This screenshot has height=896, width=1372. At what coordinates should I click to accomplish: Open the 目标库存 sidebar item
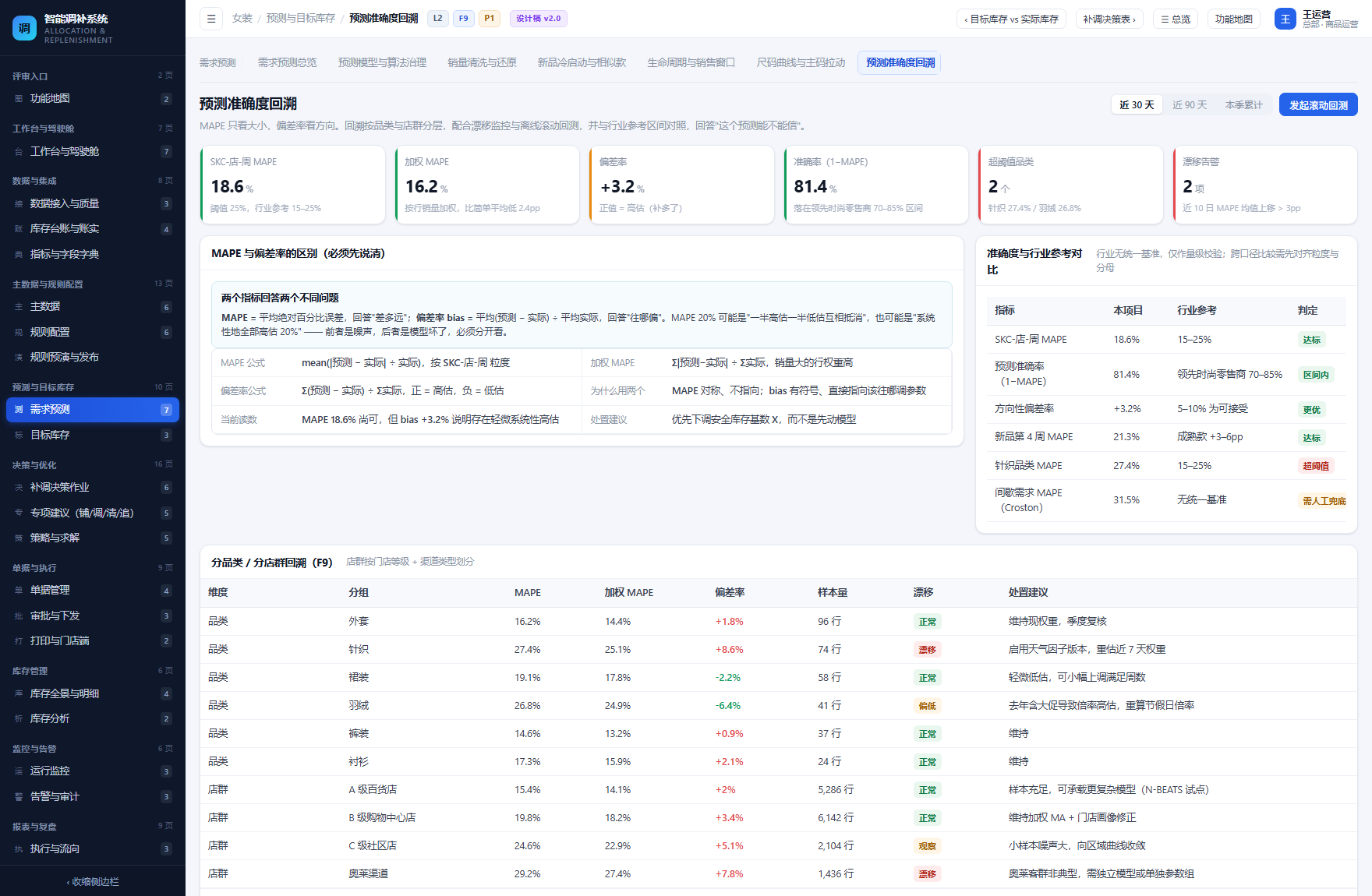pyautogui.click(x=93, y=436)
